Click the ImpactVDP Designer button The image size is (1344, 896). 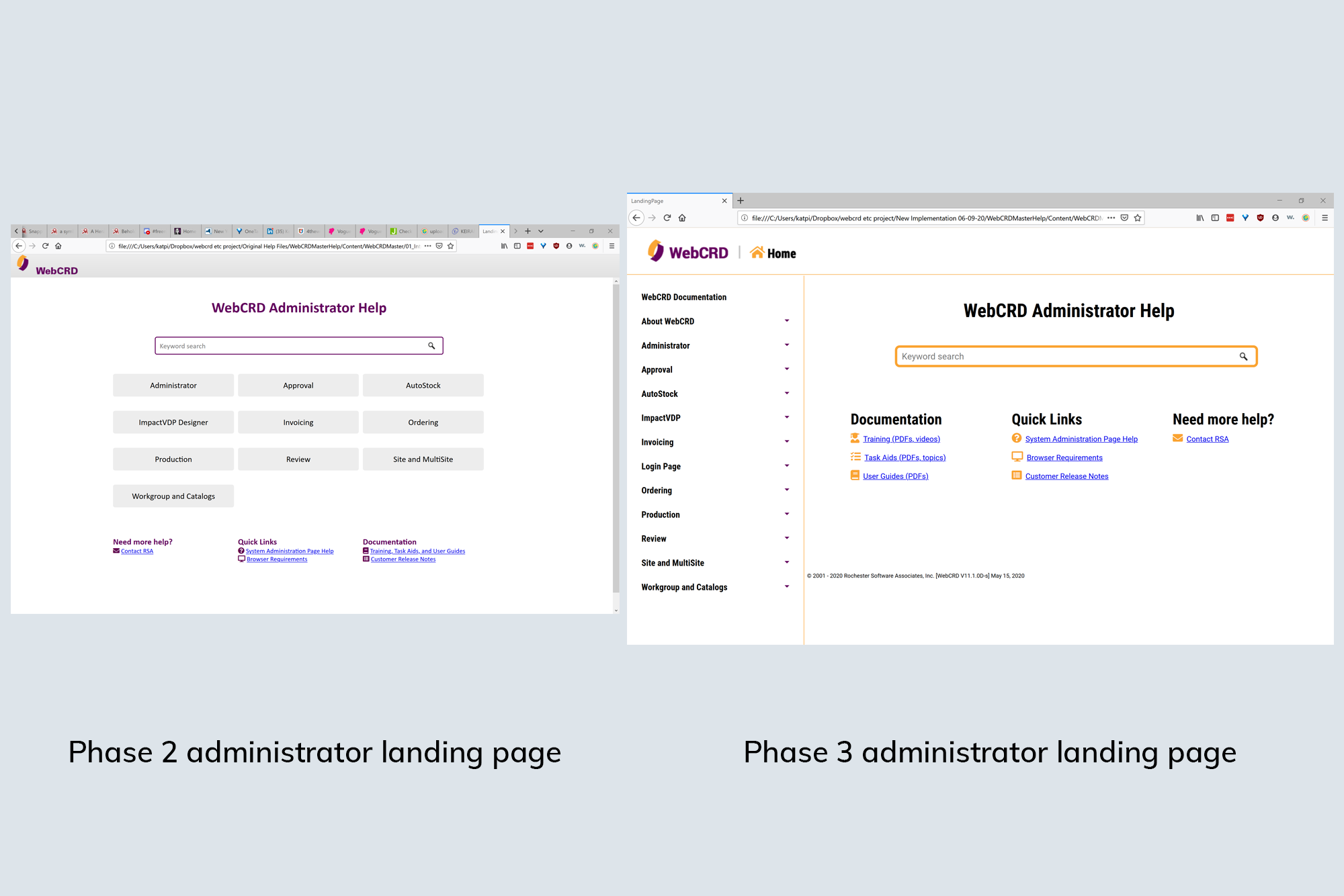tap(173, 422)
